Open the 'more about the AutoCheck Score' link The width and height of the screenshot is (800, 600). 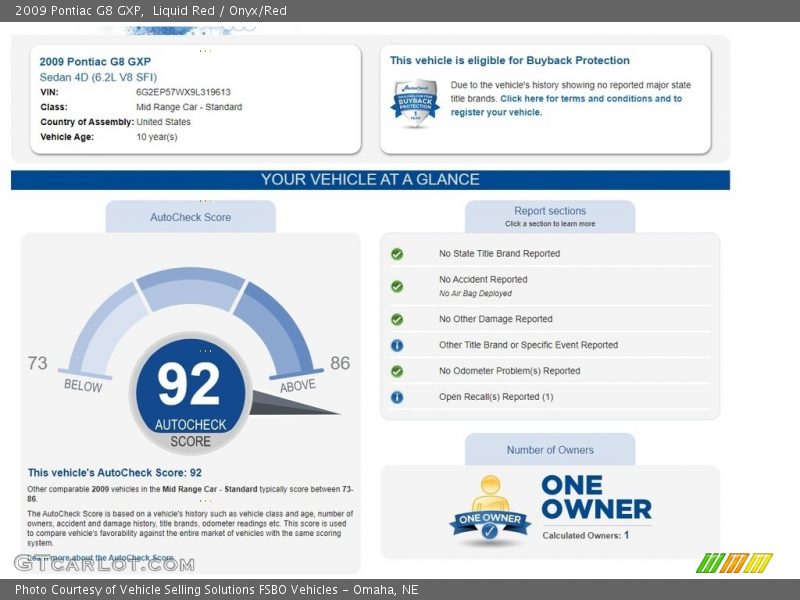point(105,558)
